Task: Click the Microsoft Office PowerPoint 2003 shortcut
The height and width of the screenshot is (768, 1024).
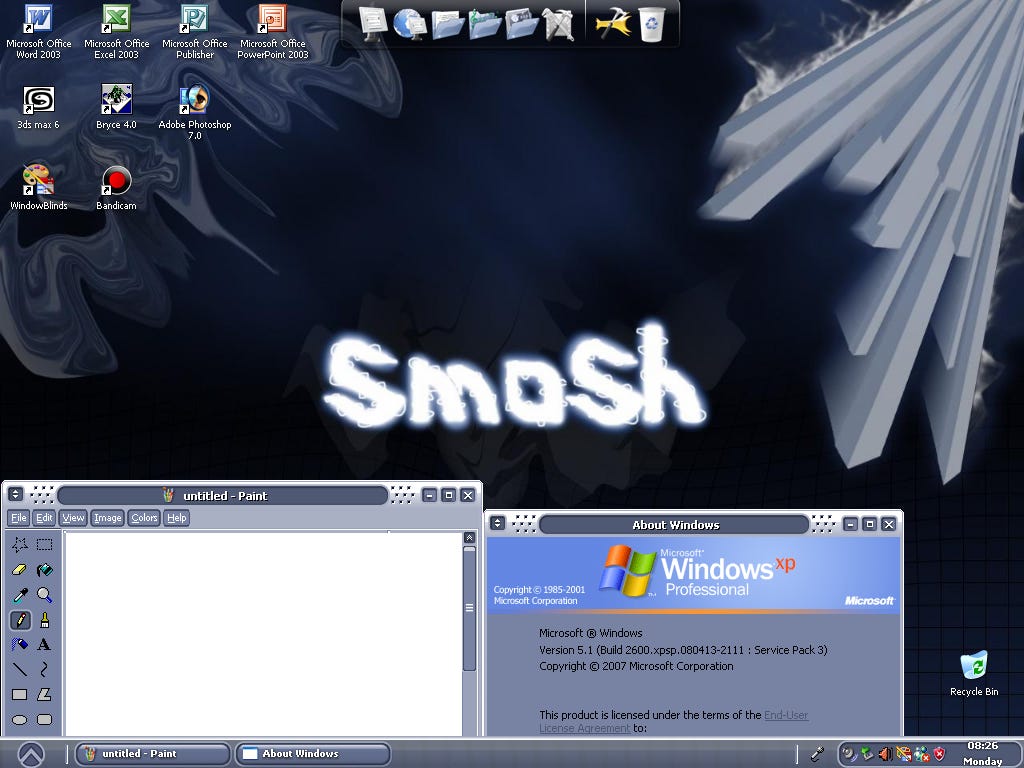Action: [273, 31]
